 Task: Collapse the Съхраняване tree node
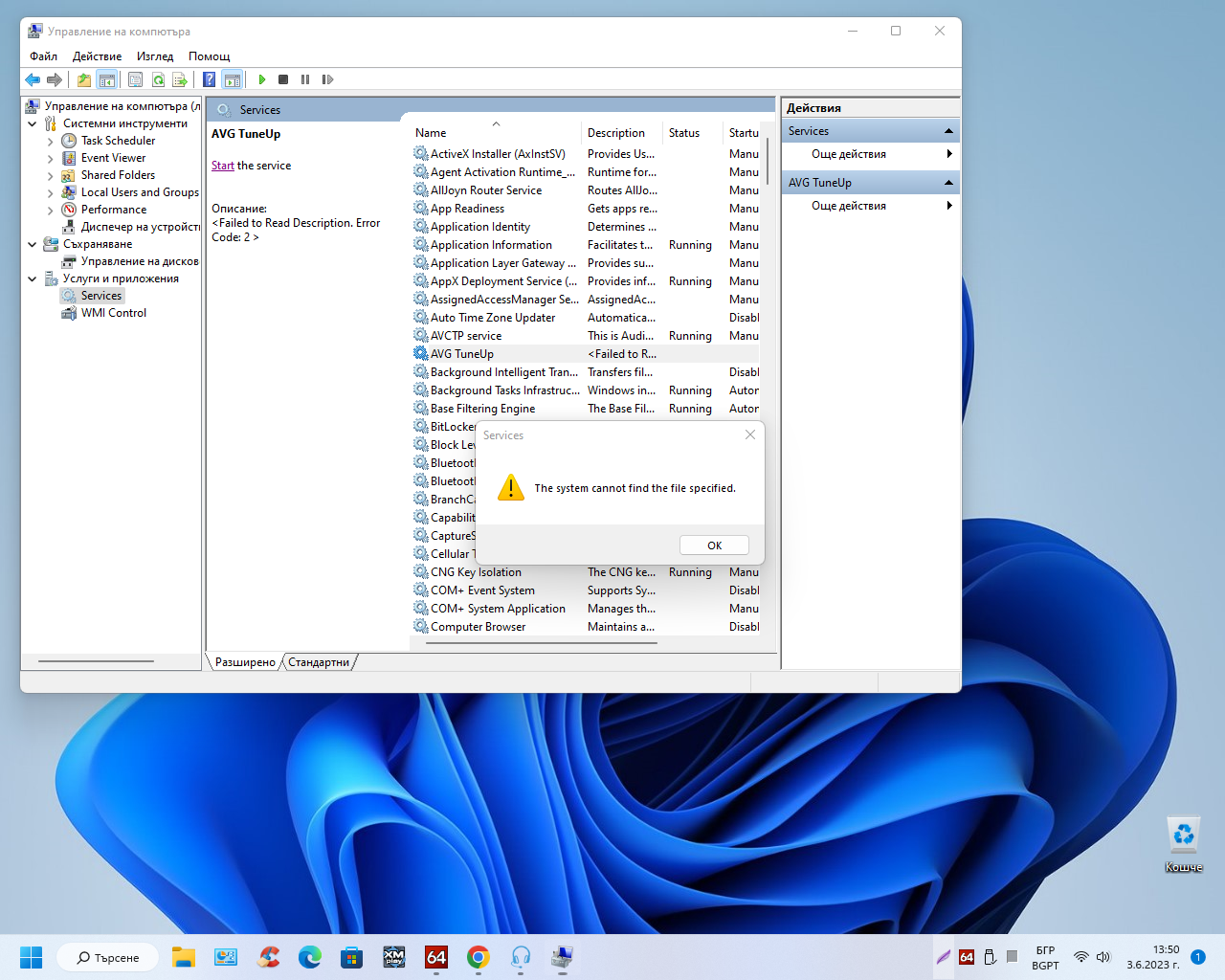(33, 244)
